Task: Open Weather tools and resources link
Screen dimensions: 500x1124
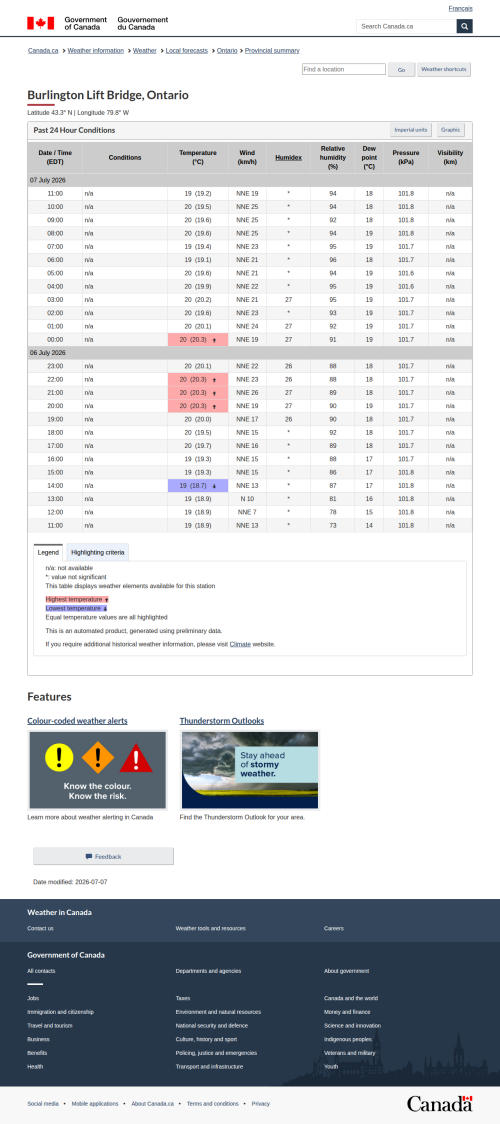Action: click(211, 928)
